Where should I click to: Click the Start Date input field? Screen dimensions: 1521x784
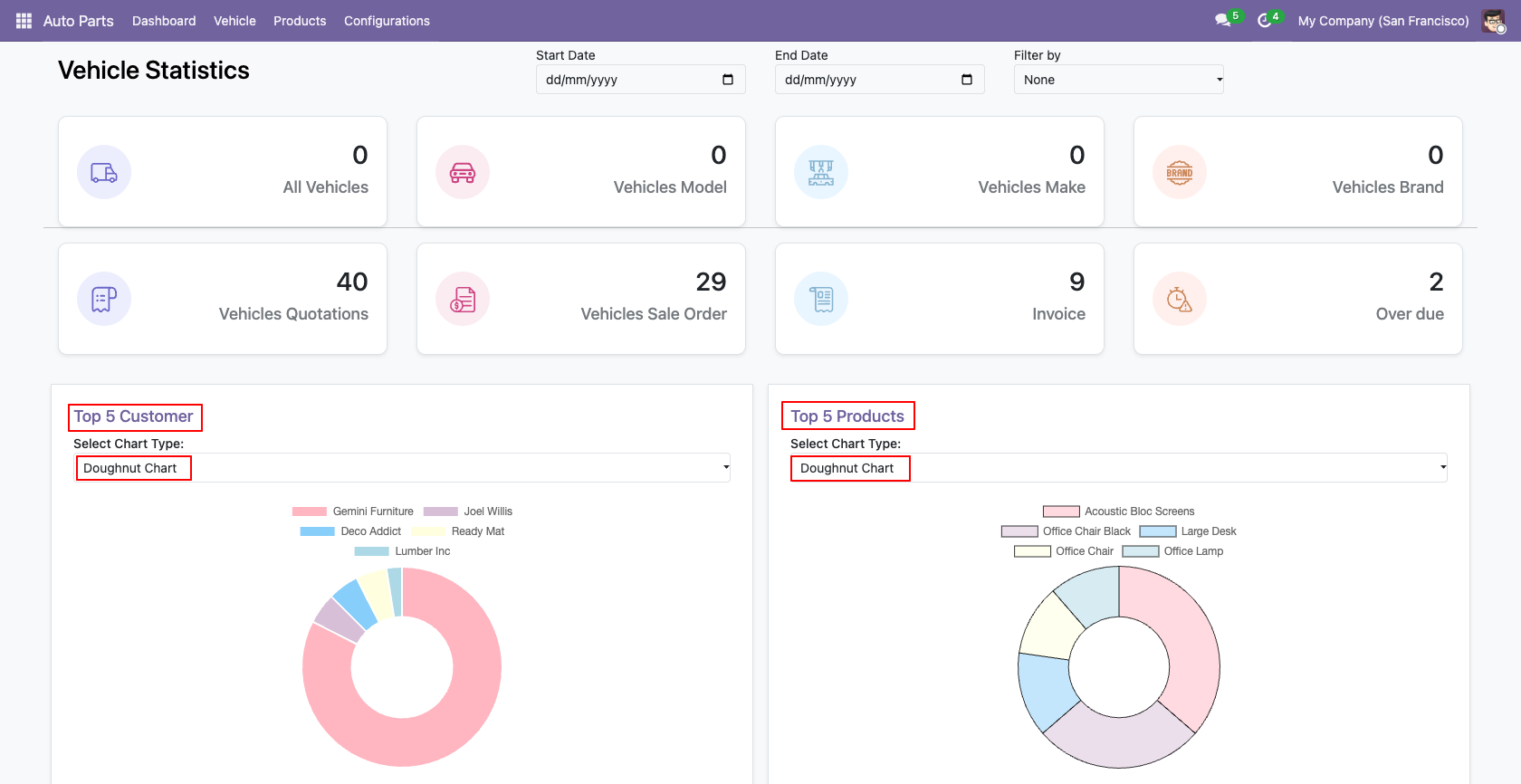click(629, 80)
